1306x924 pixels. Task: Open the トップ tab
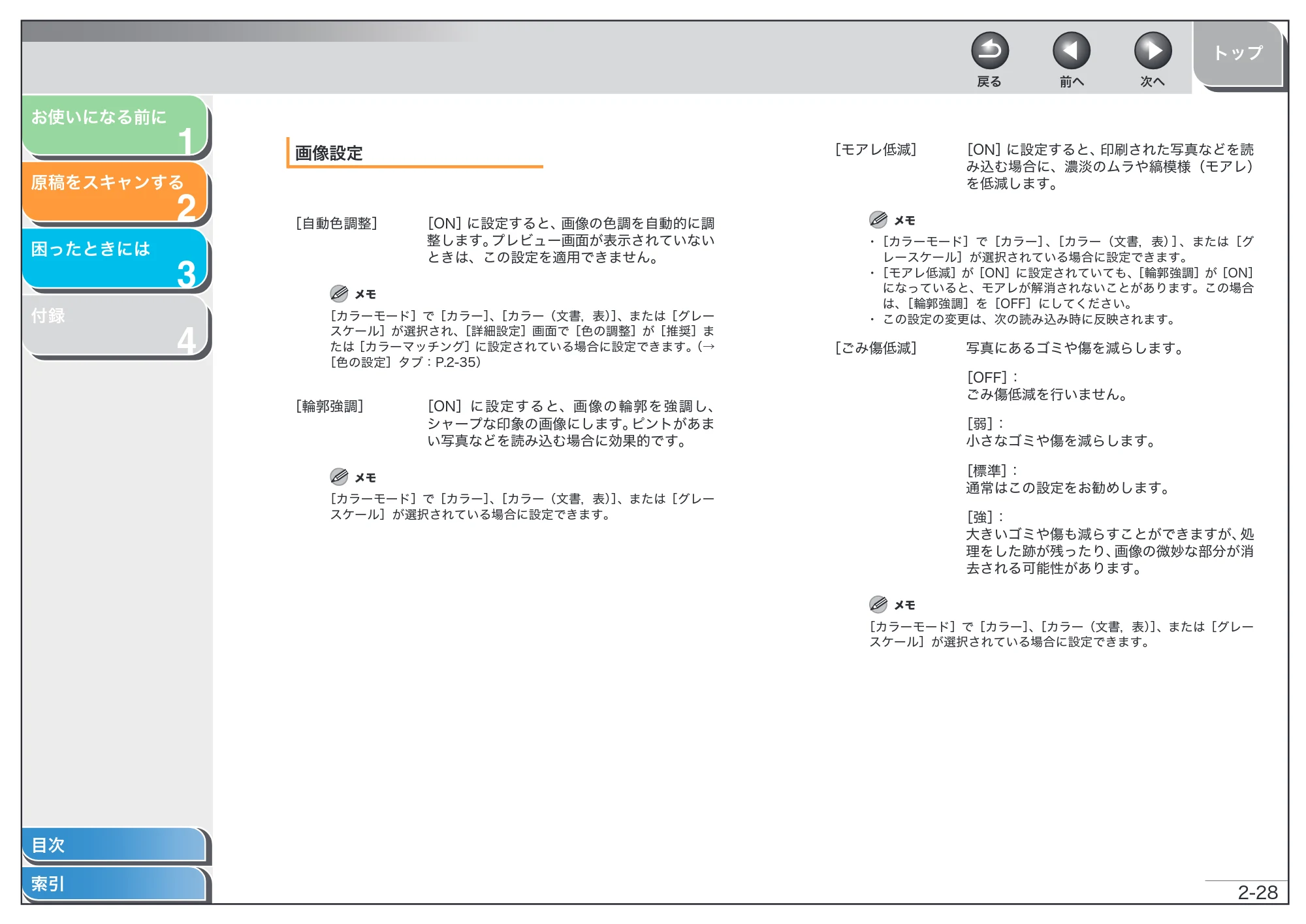1238,53
